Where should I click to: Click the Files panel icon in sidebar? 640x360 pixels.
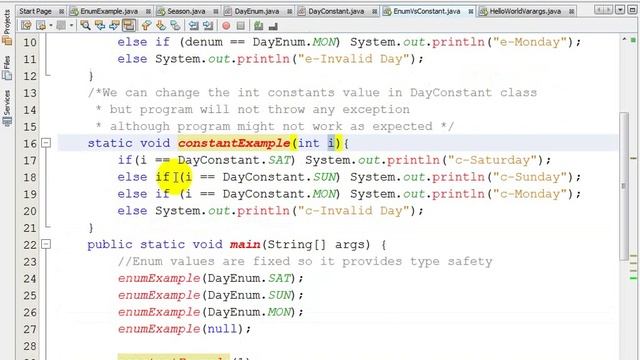coord(7,76)
